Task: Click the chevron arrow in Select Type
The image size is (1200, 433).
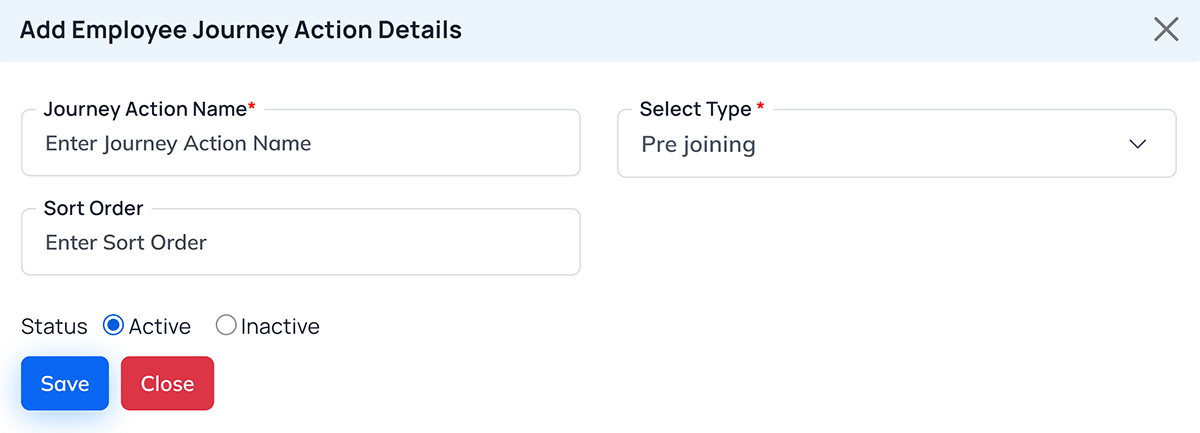Action: pyautogui.click(x=1137, y=144)
